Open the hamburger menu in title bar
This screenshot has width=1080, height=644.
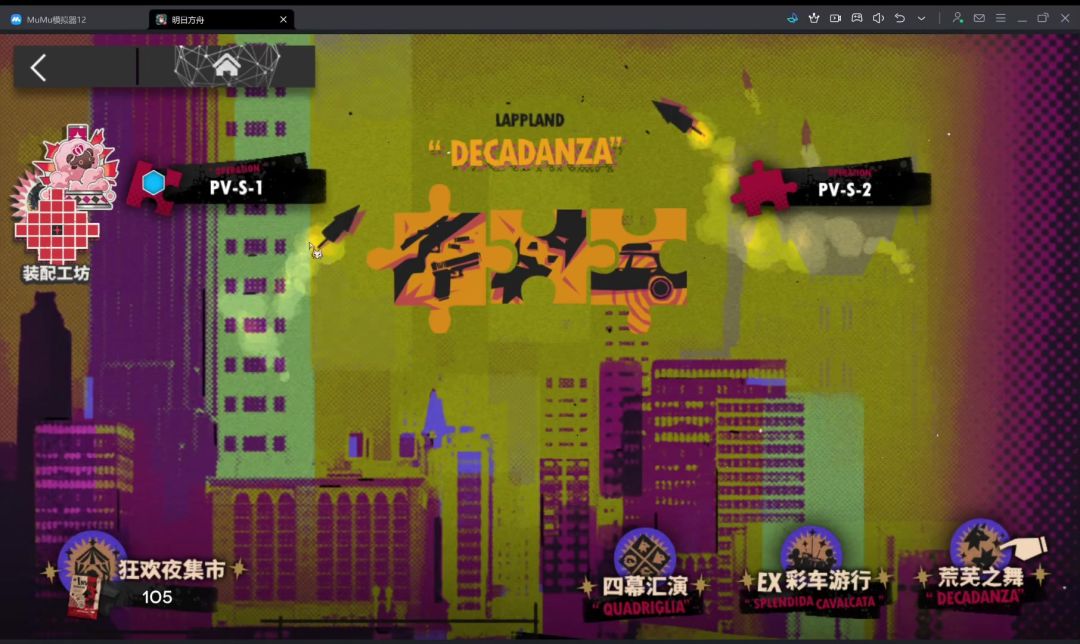pos(1000,19)
